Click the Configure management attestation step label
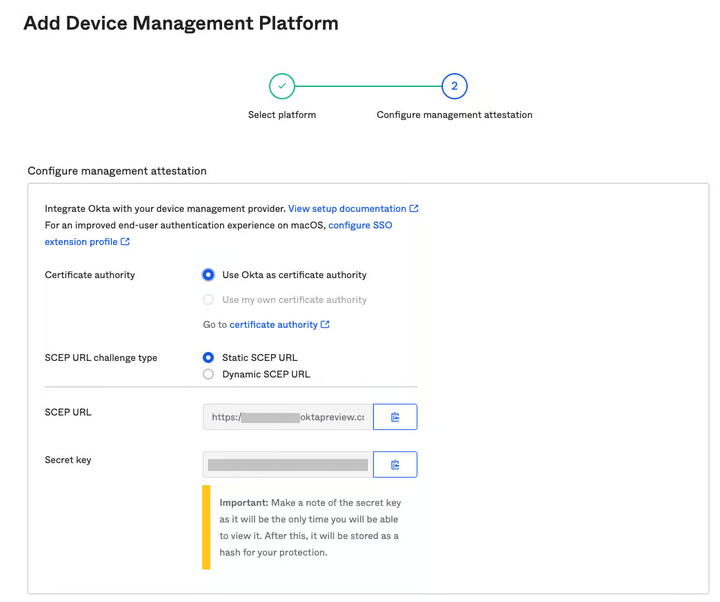The image size is (720, 602). [455, 115]
